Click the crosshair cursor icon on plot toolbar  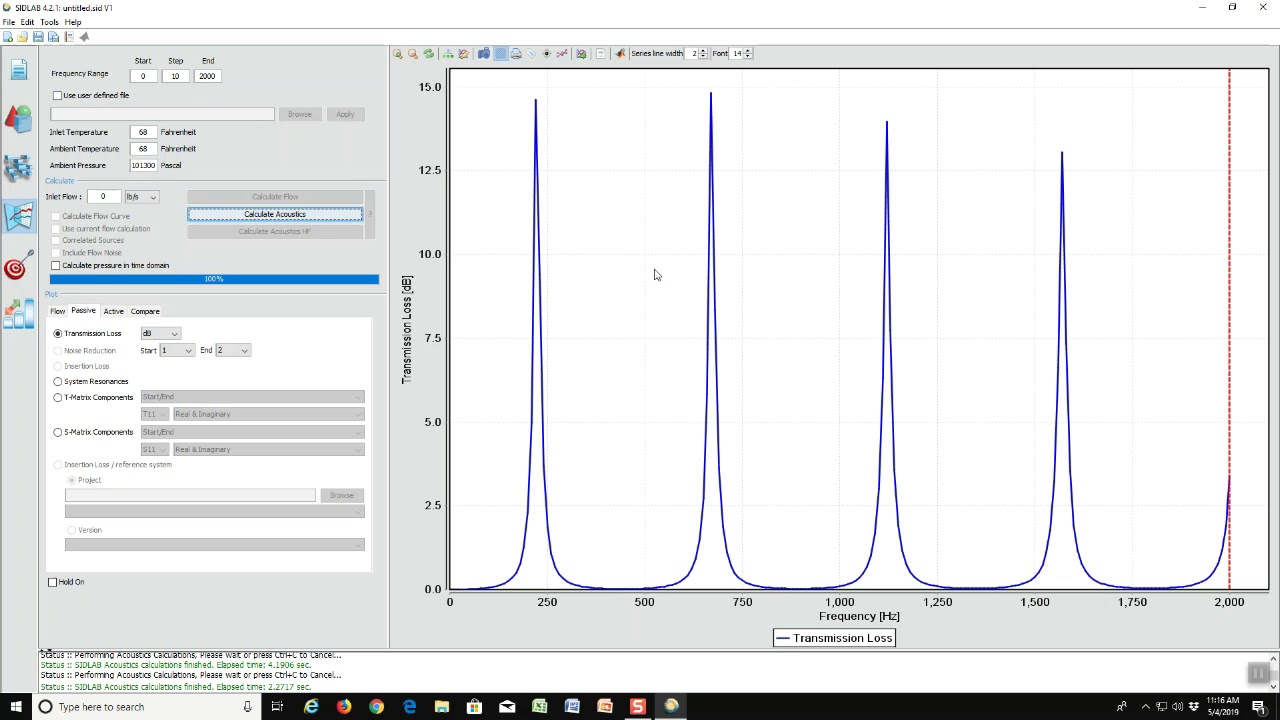[546, 54]
